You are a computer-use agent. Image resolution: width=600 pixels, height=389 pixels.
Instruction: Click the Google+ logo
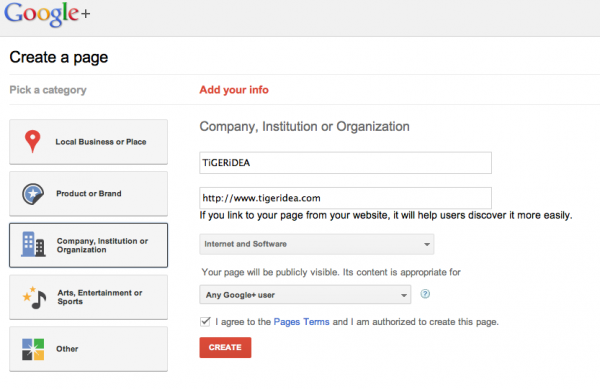(x=47, y=14)
